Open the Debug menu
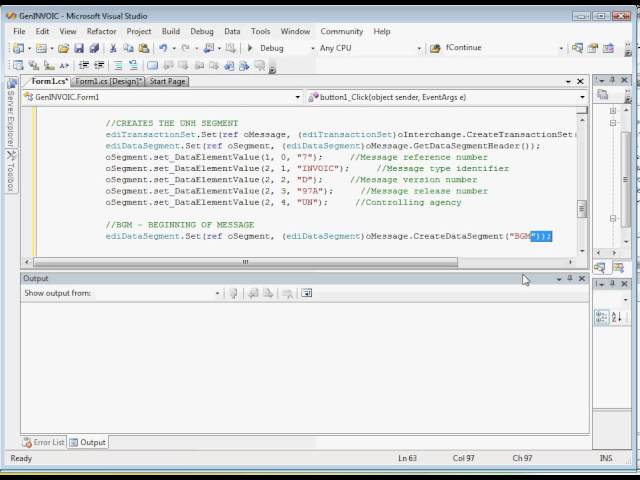The image size is (640, 480). [x=202, y=31]
